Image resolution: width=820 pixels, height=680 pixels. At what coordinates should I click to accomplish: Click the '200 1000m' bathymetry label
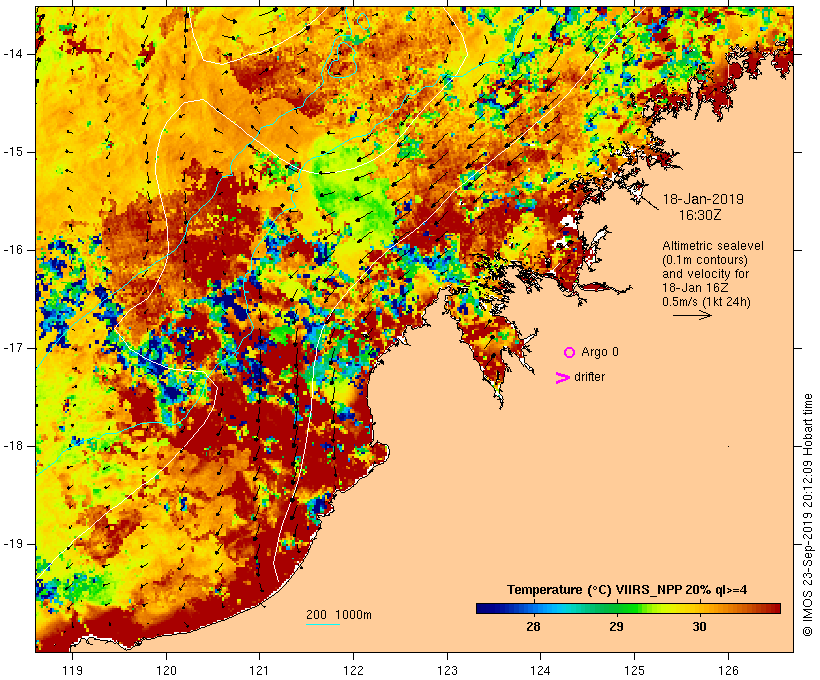click(339, 615)
